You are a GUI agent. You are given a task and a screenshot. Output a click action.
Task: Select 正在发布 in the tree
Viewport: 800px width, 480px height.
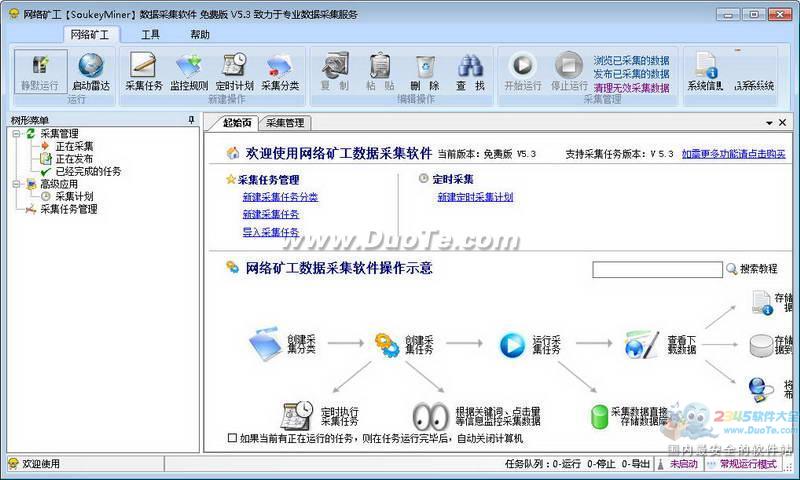[74, 159]
